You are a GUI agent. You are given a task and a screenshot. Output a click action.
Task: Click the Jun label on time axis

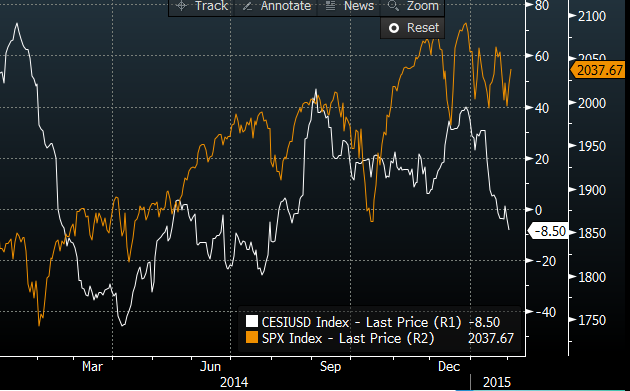point(211,366)
